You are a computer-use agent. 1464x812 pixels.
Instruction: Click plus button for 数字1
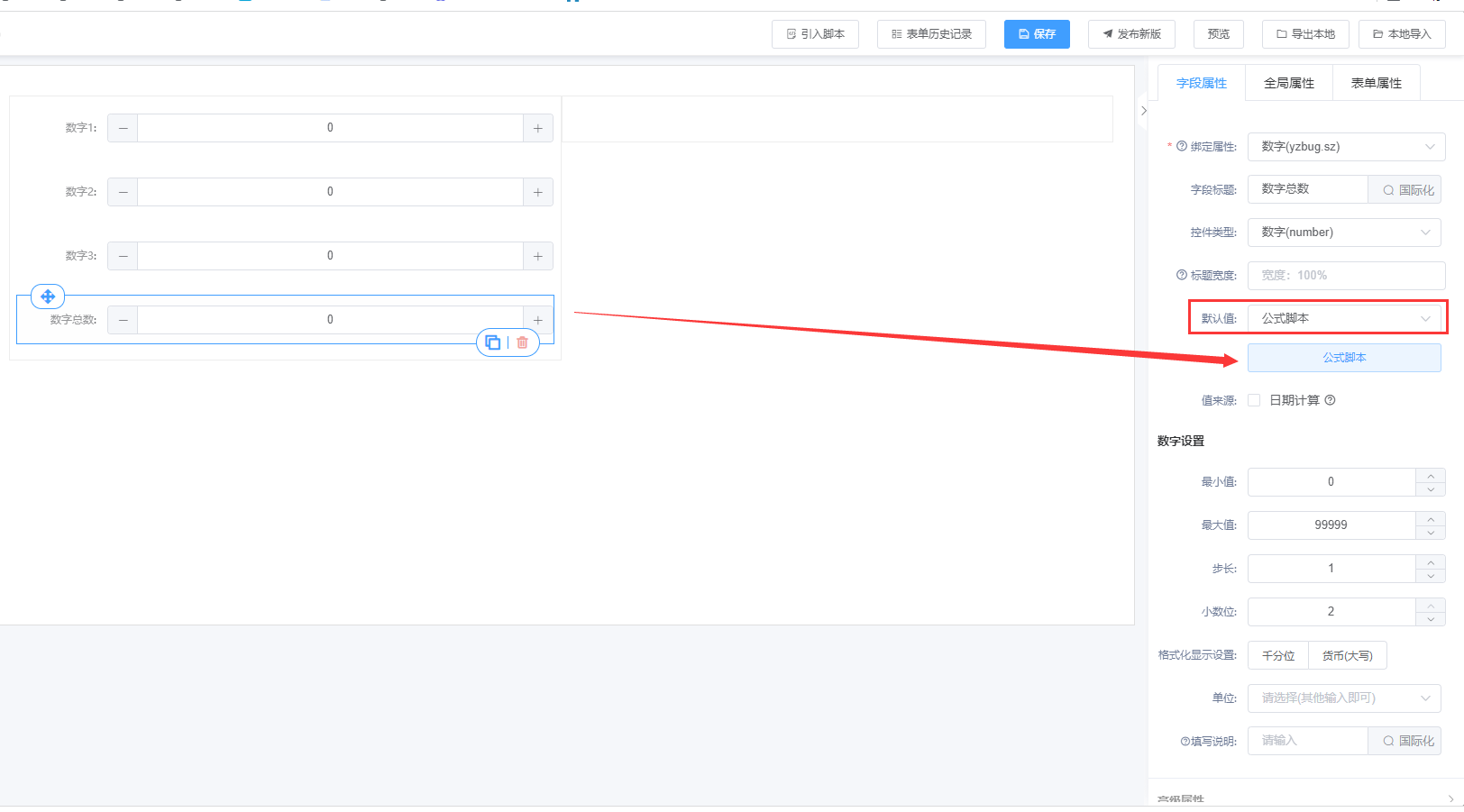(538, 128)
